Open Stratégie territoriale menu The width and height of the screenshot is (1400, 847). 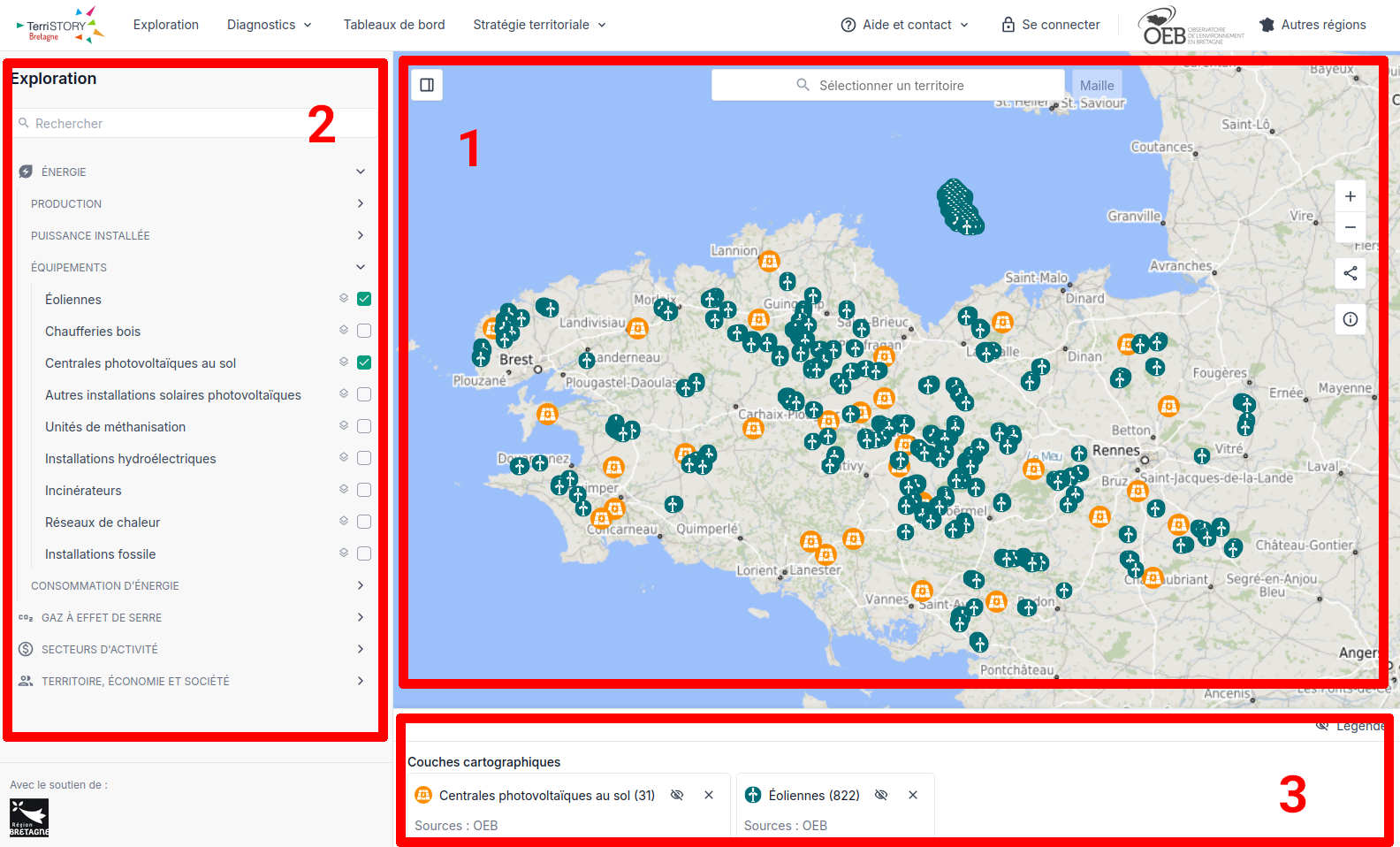click(540, 25)
